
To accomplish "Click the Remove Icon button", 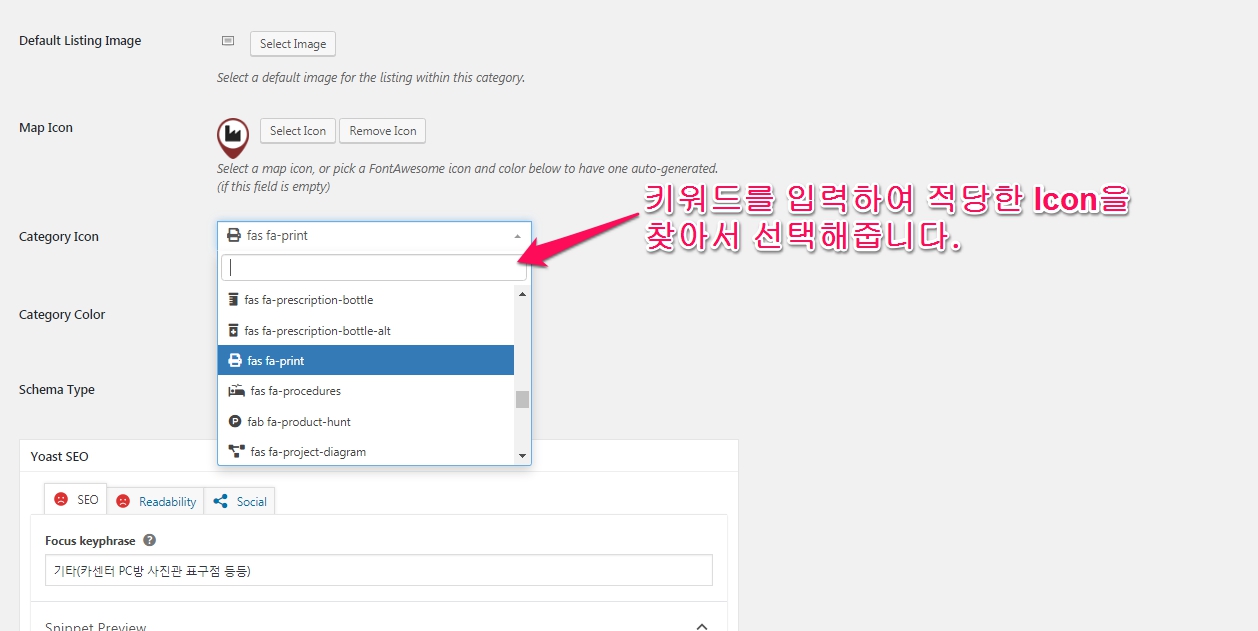I will tap(383, 131).
